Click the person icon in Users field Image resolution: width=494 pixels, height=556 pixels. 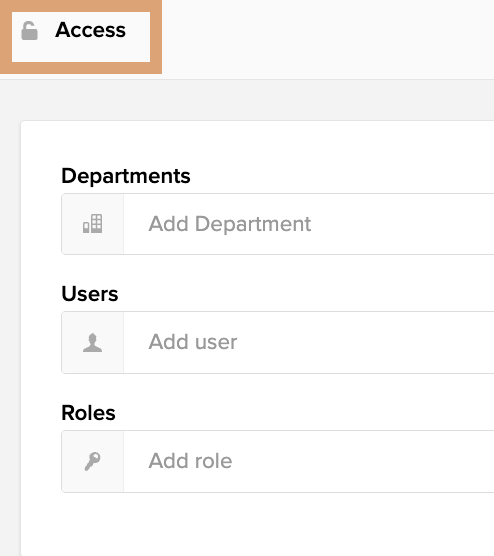pos(93,343)
